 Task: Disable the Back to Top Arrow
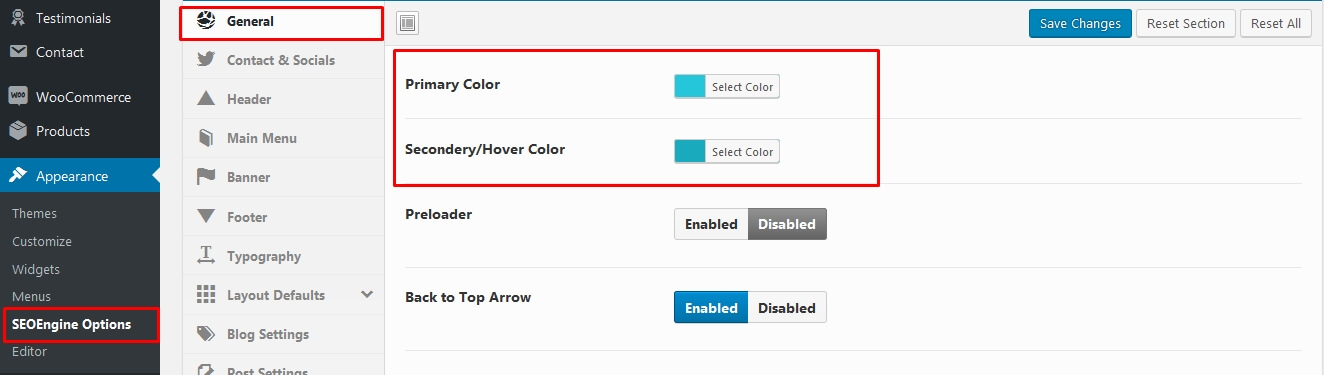point(787,308)
